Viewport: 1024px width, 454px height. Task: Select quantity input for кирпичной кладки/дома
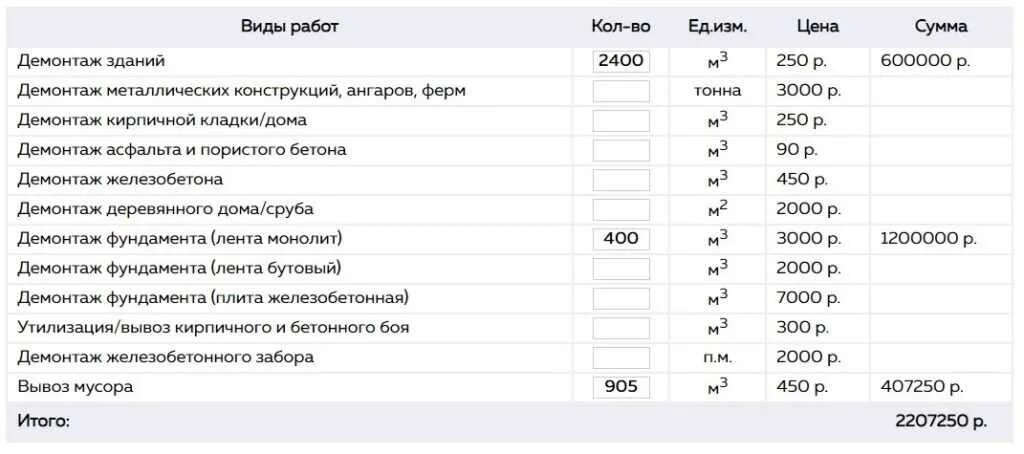pyautogui.click(x=621, y=121)
